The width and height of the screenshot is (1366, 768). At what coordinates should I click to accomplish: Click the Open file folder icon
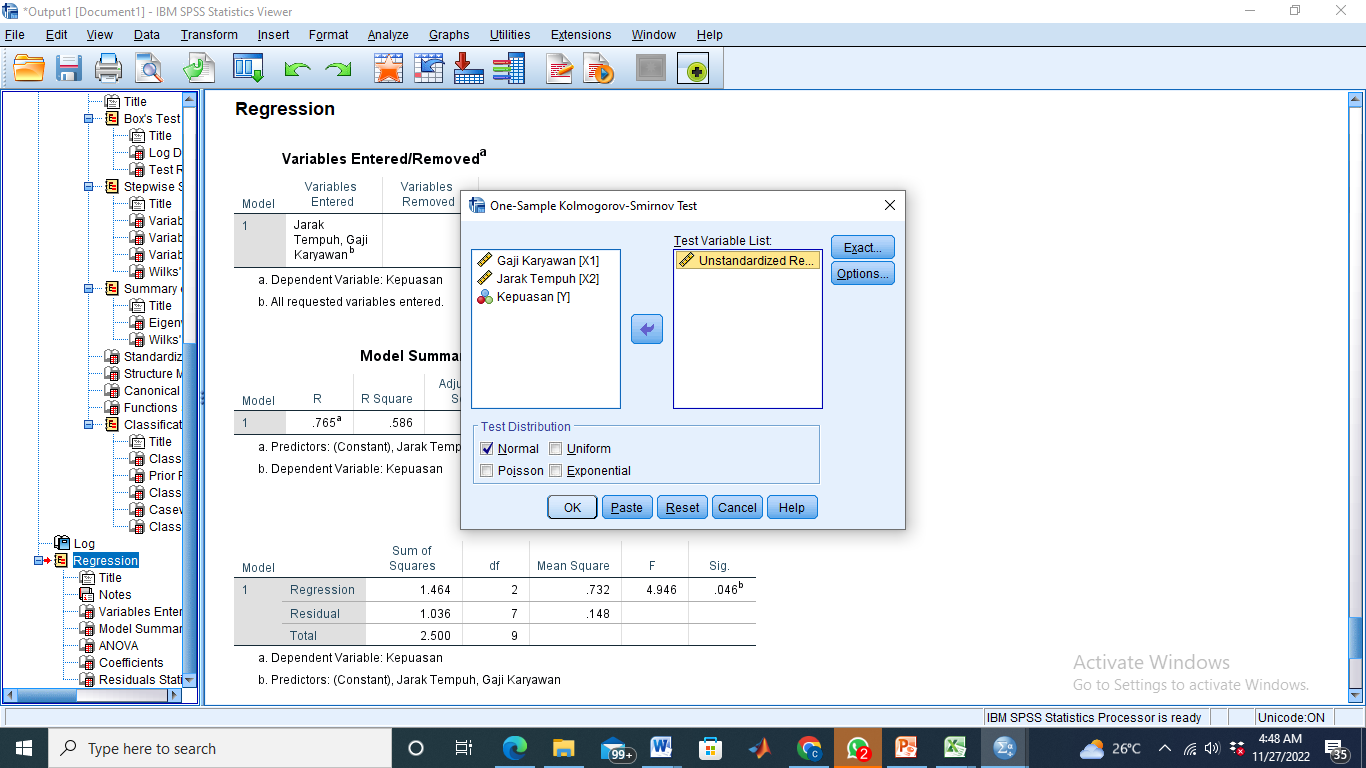point(29,69)
